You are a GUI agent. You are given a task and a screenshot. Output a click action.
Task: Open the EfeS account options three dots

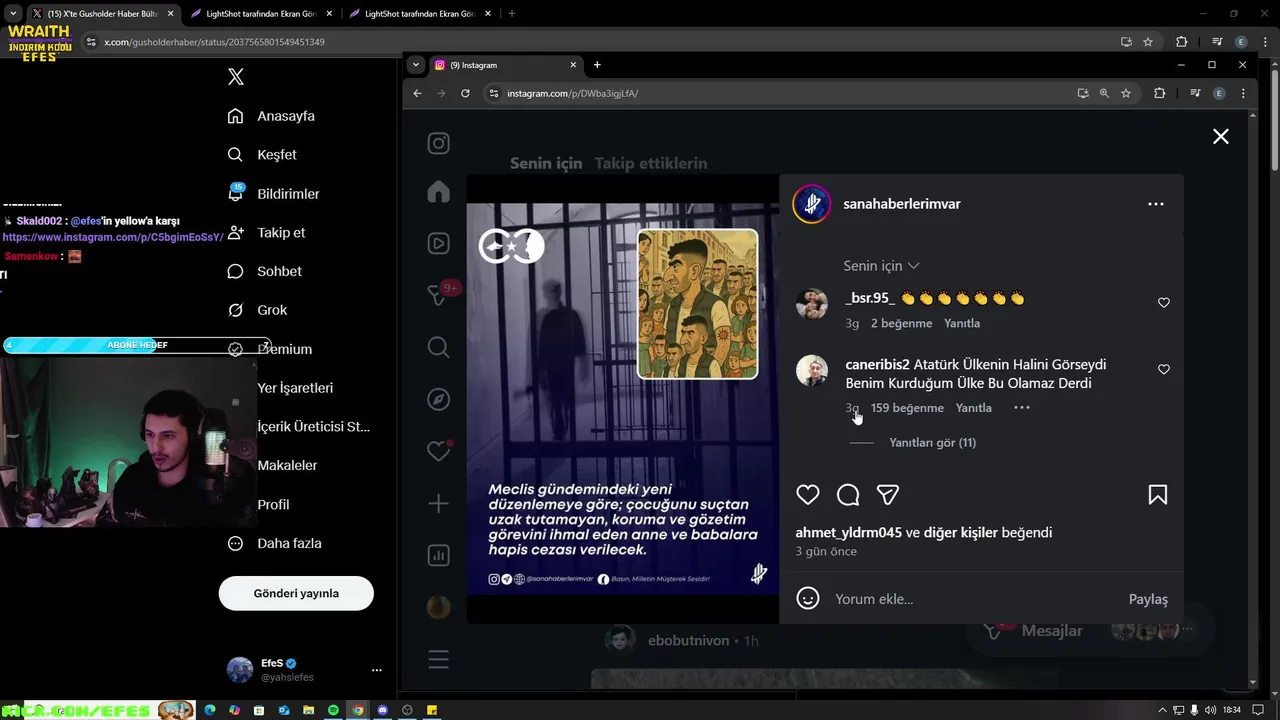[377, 670]
